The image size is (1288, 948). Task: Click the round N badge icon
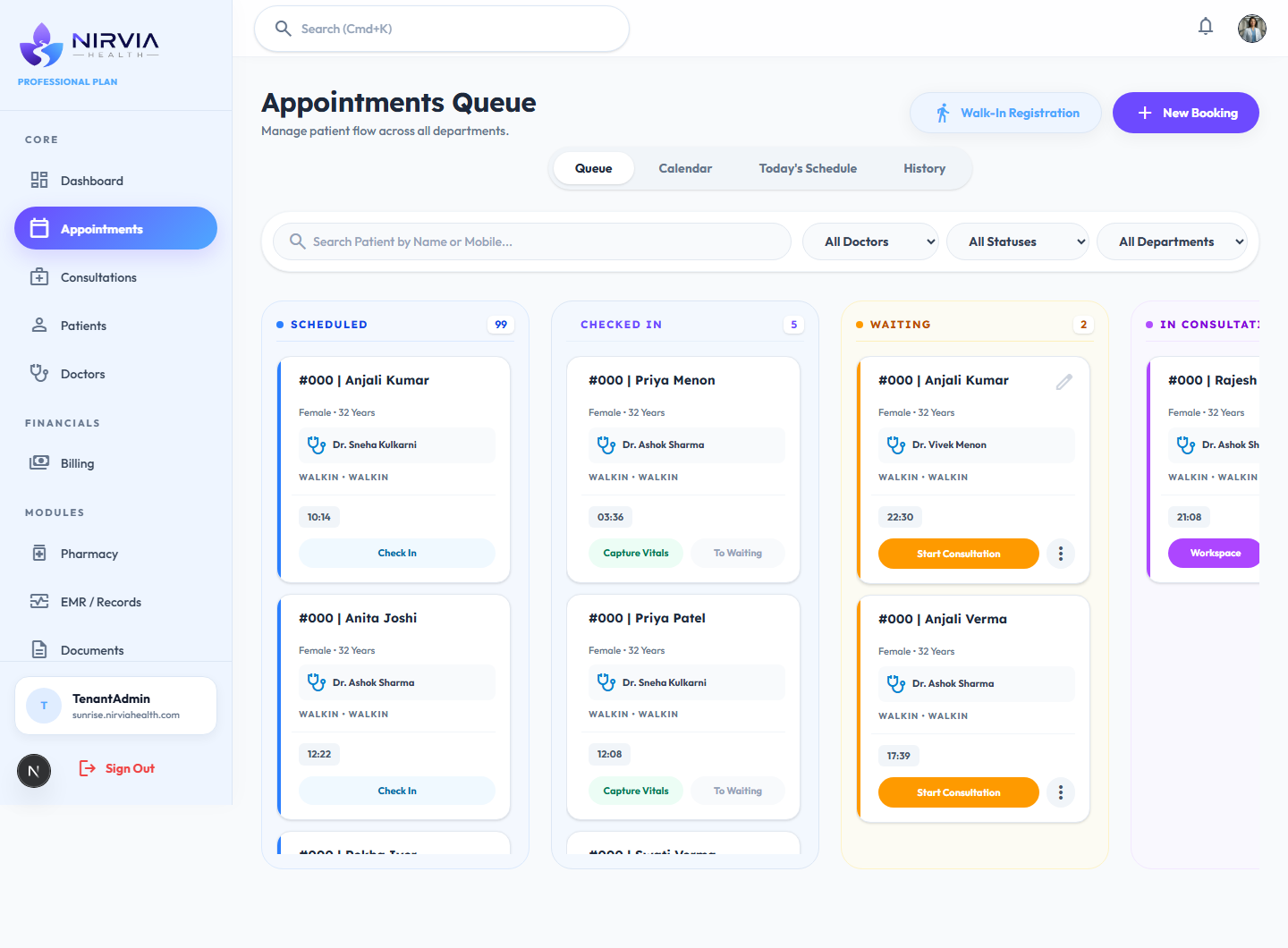[x=34, y=771]
